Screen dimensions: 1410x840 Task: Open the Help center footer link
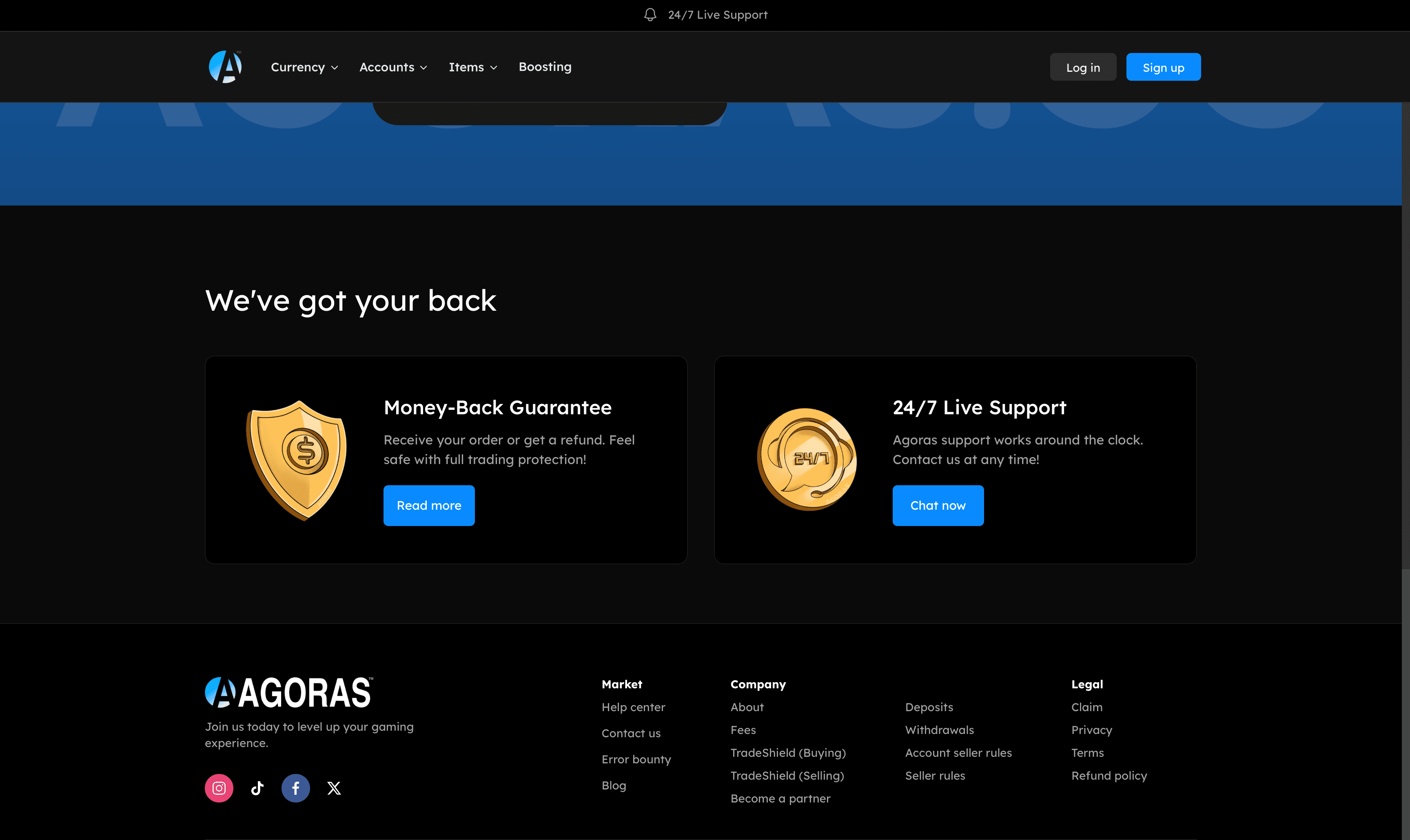[633, 707]
